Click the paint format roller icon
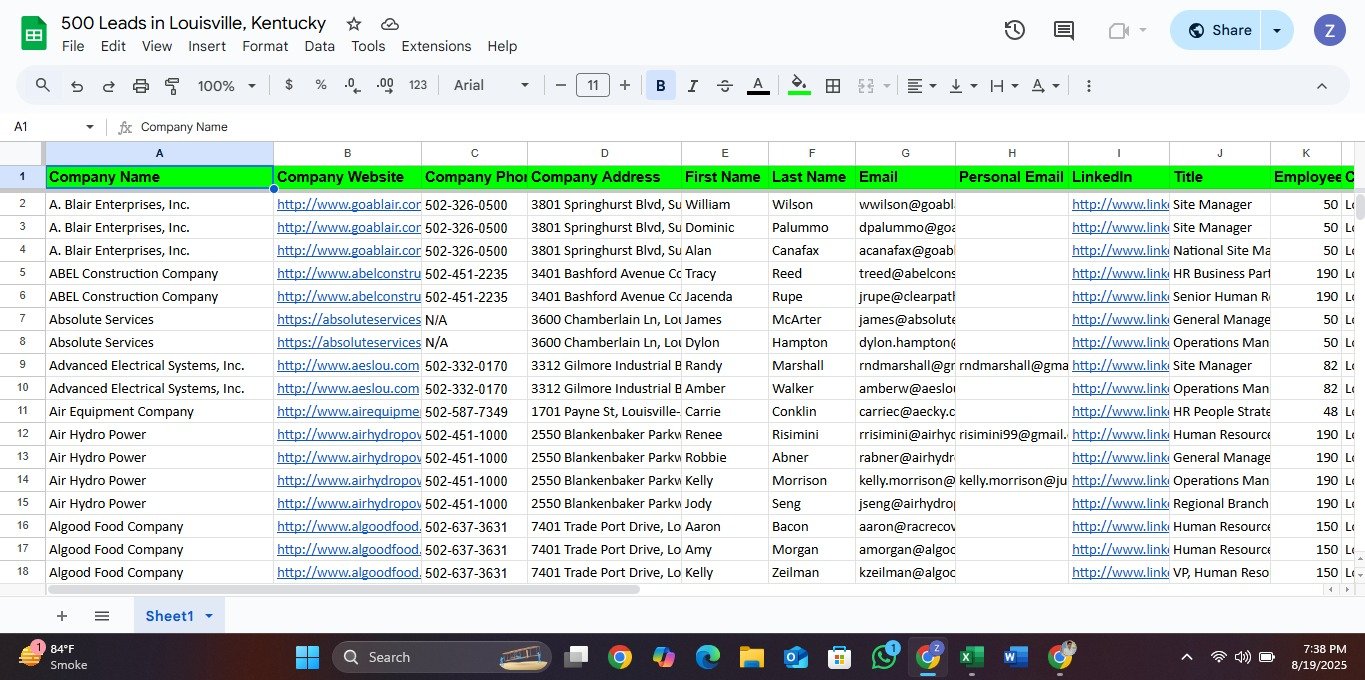 172,86
